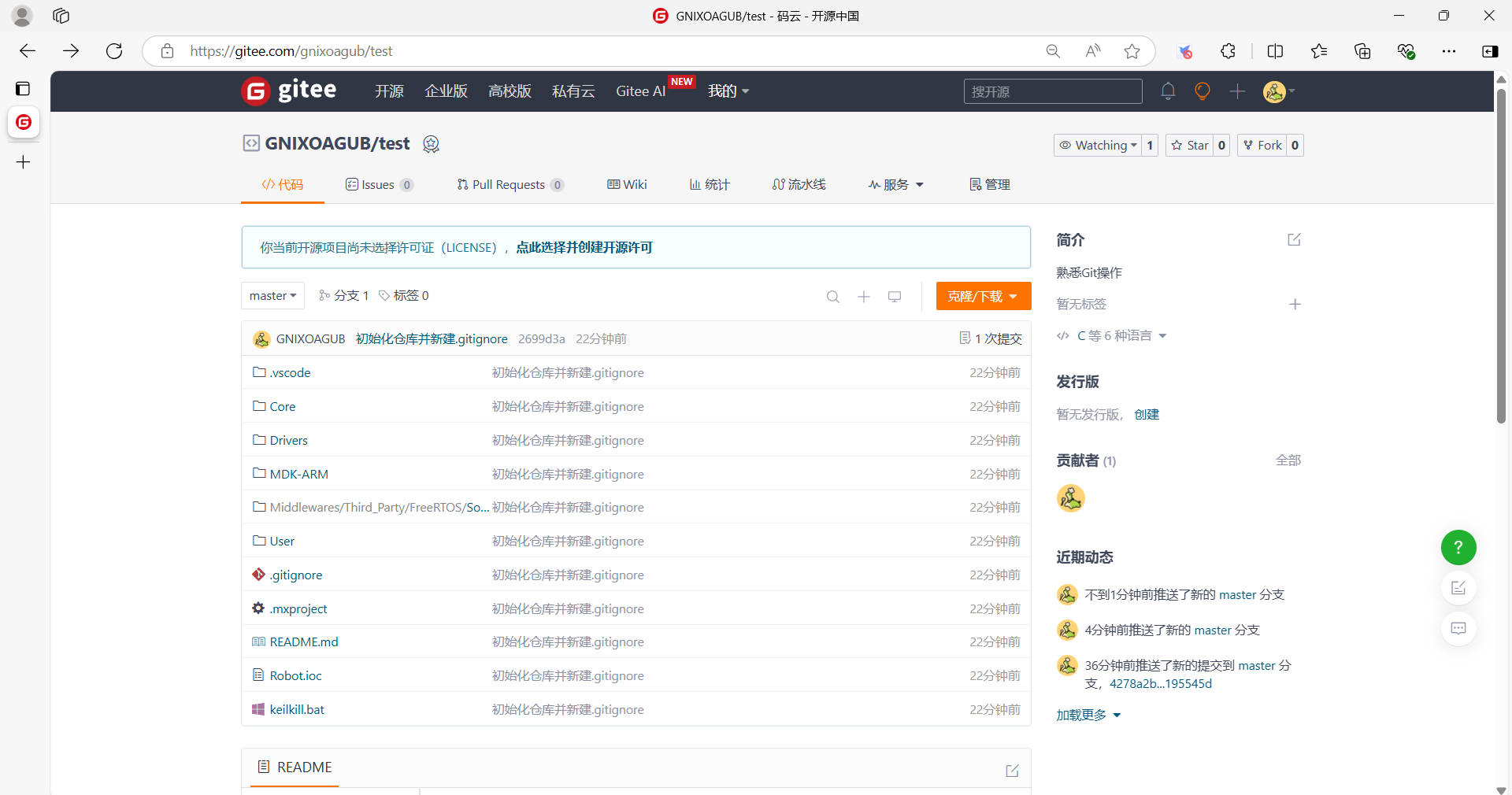Expand the master branch selector
Image resolution: width=1512 pixels, height=795 pixels.
[272, 296]
